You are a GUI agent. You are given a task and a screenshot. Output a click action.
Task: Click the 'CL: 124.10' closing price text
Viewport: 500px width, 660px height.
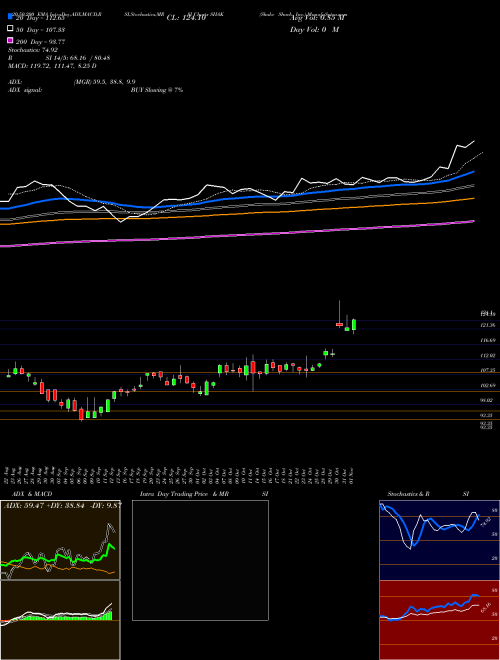coord(186,18)
